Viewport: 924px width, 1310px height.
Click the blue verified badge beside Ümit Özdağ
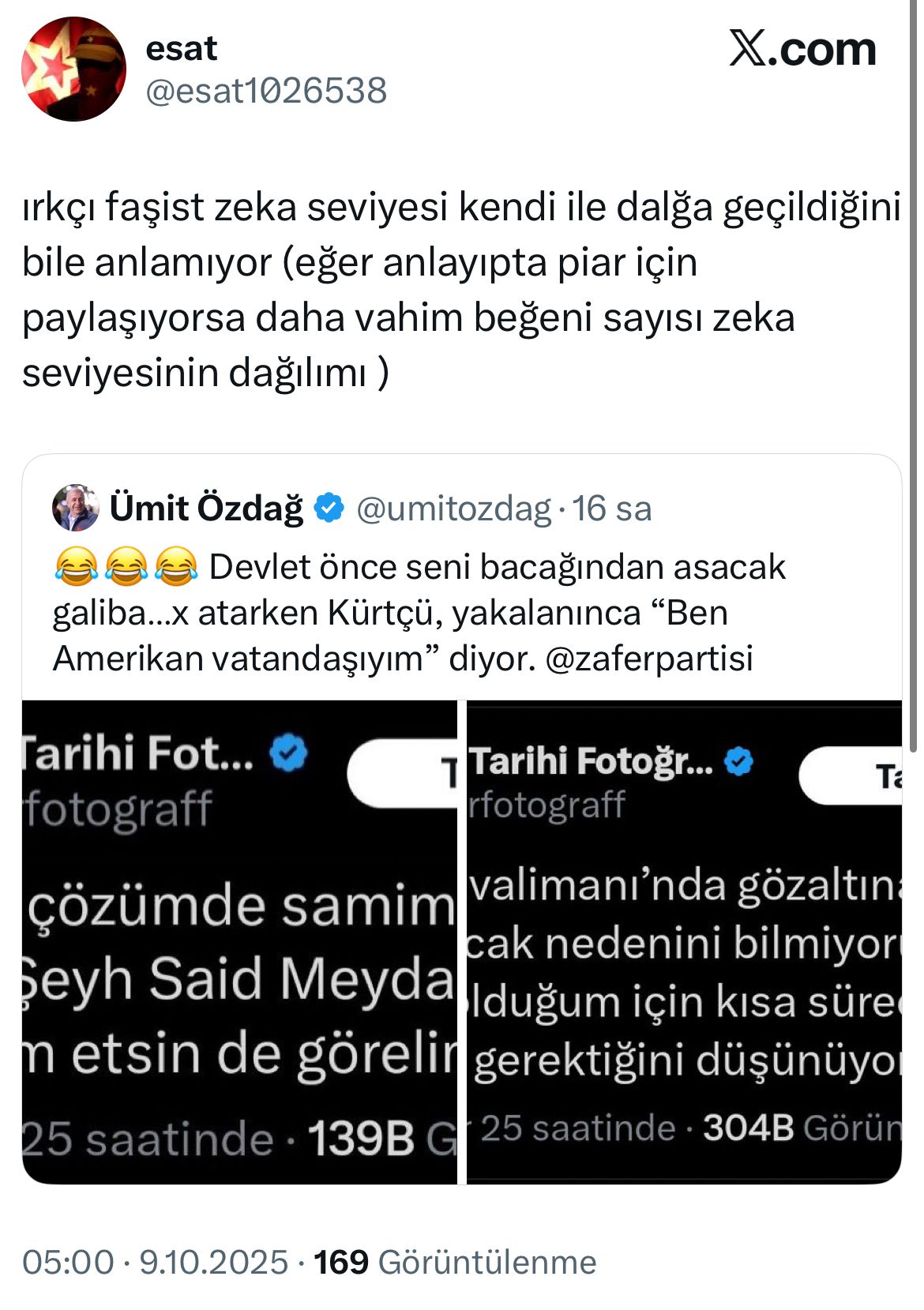coord(329,508)
